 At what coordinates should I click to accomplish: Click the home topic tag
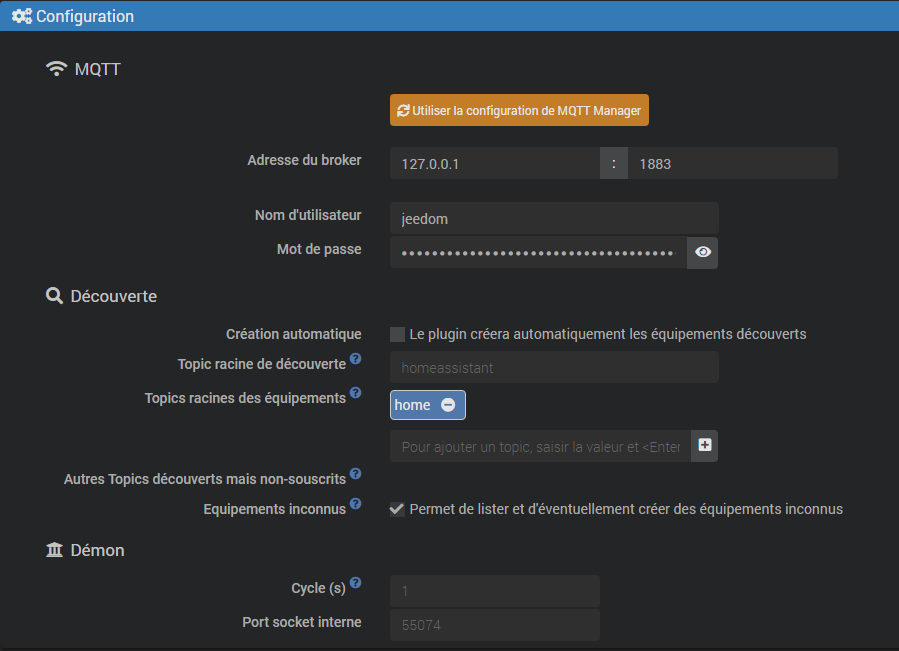point(413,405)
